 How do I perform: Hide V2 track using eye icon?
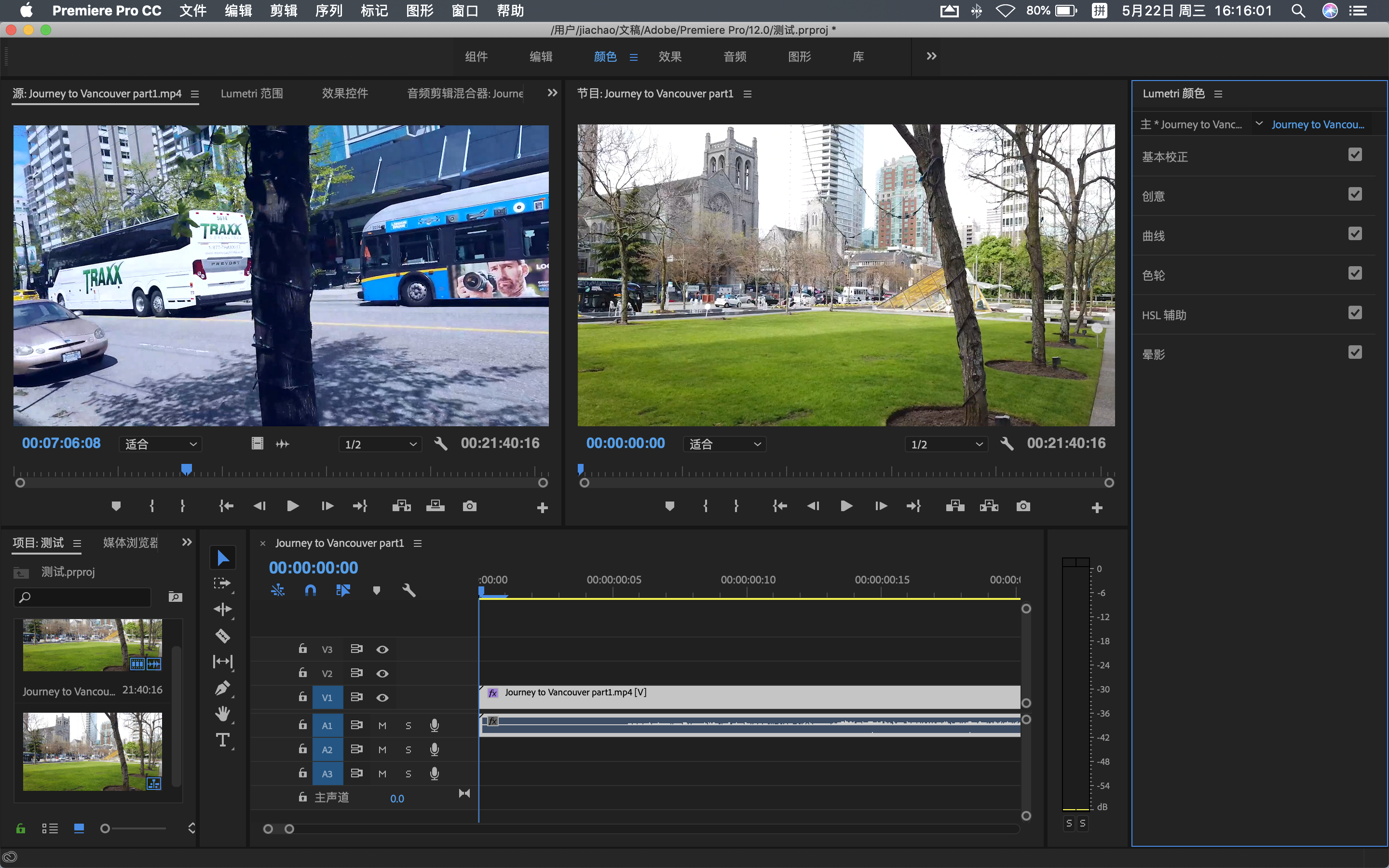382,673
